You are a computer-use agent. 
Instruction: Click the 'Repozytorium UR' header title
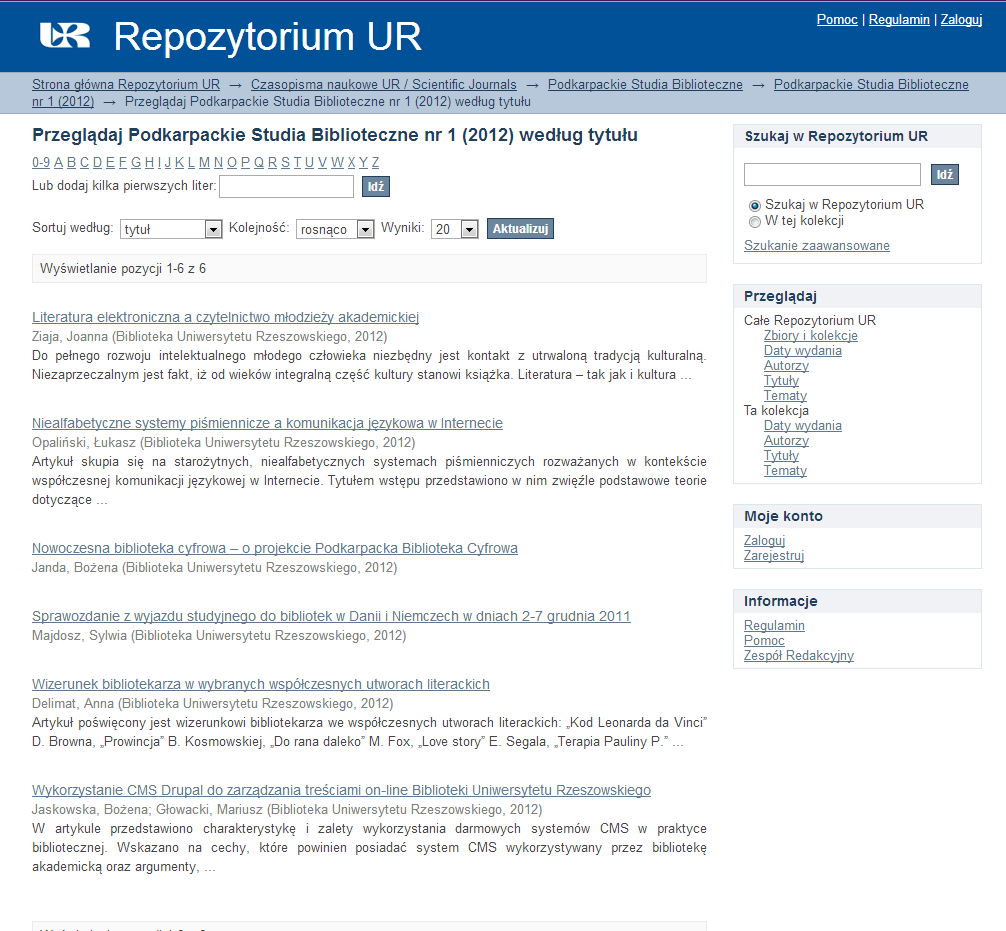pos(268,37)
